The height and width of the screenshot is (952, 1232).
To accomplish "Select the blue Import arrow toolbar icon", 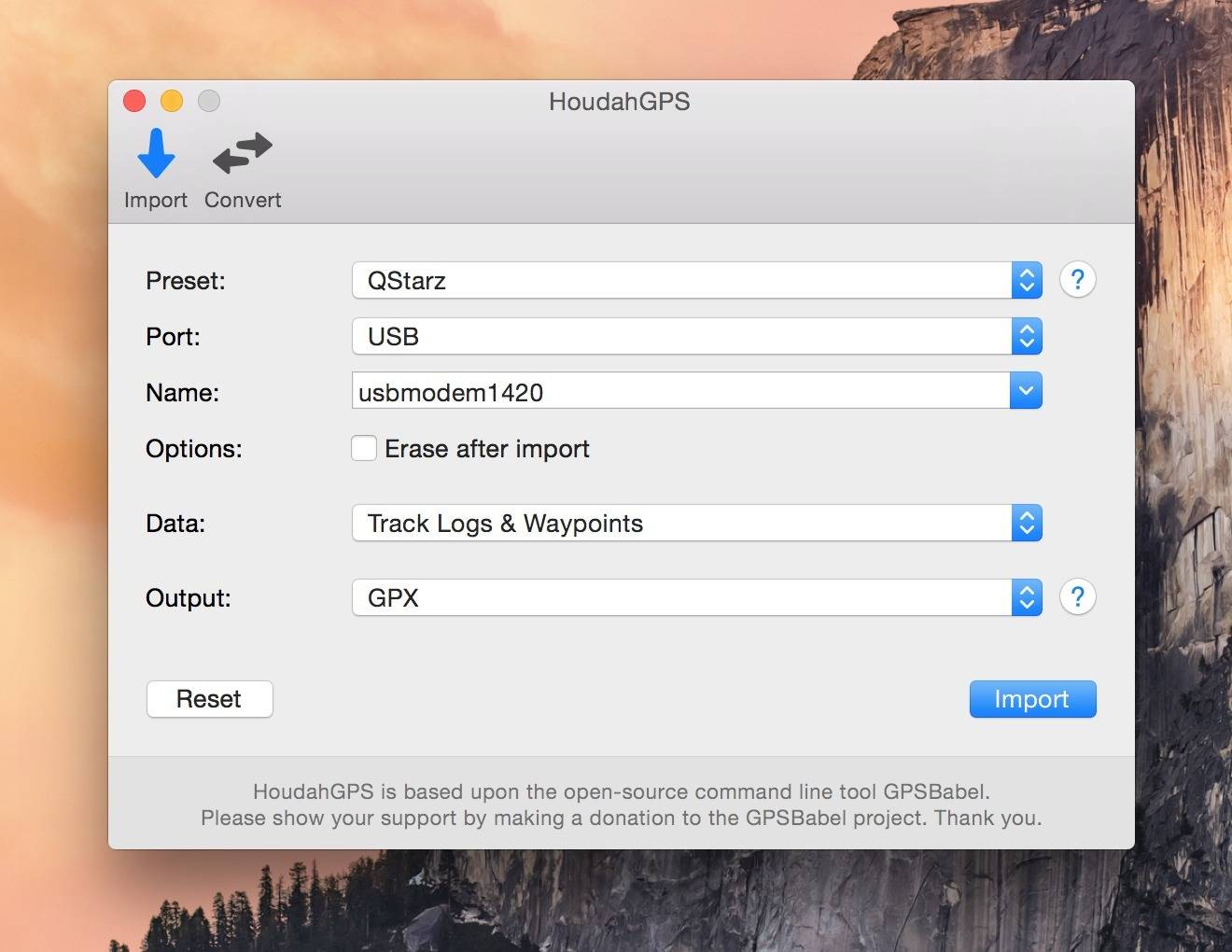I will point(156,154).
